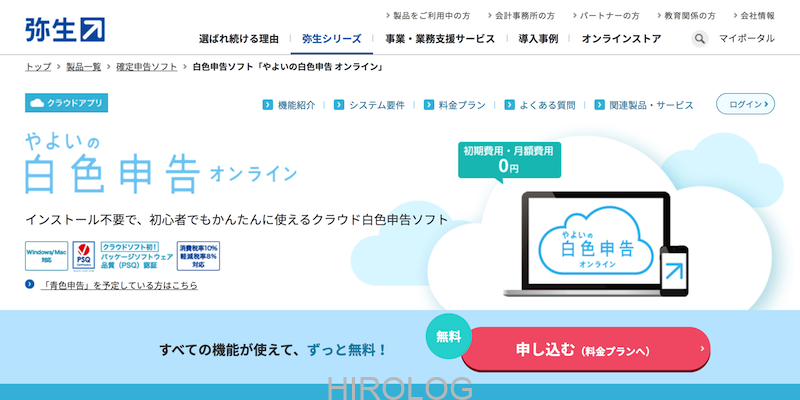Go to 製品一覧 breadcrumb
The image size is (800, 400).
[x=84, y=67]
